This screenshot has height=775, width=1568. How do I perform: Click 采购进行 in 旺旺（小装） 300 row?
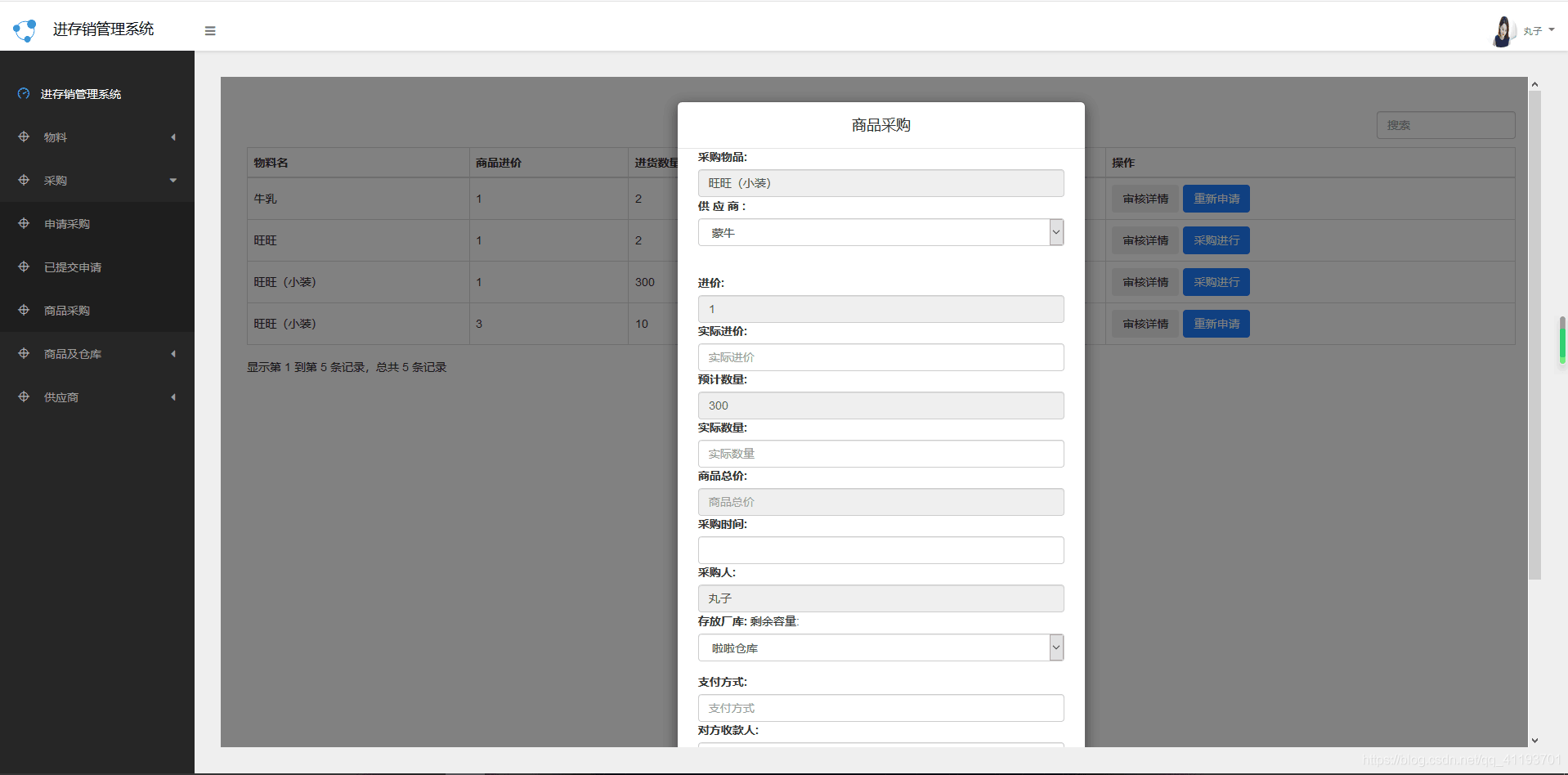pyautogui.click(x=1216, y=282)
